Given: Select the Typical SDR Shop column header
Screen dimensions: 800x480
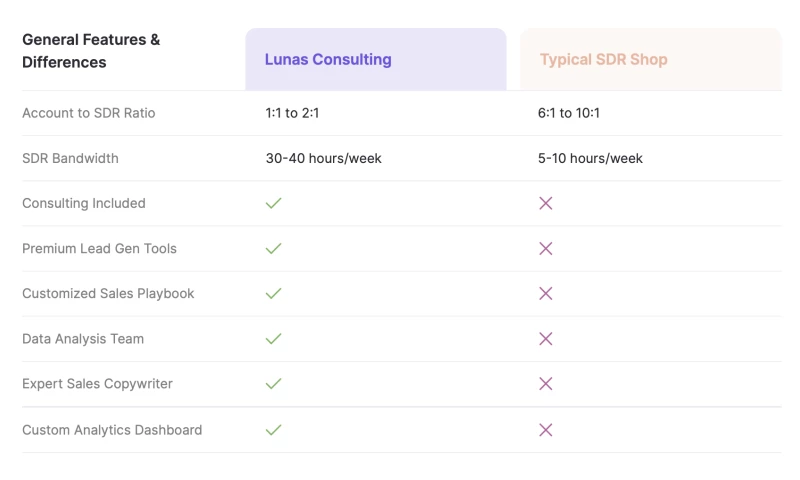Looking at the screenshot, I should (x=603, y=59).
